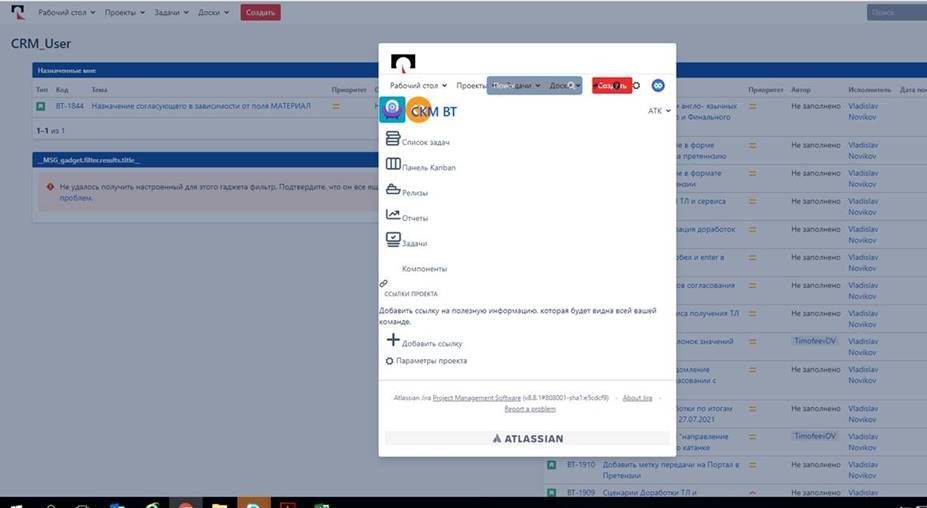Click Создать button in background header
The height and width of the screenshot is (508, 927).
click(260, 12)
